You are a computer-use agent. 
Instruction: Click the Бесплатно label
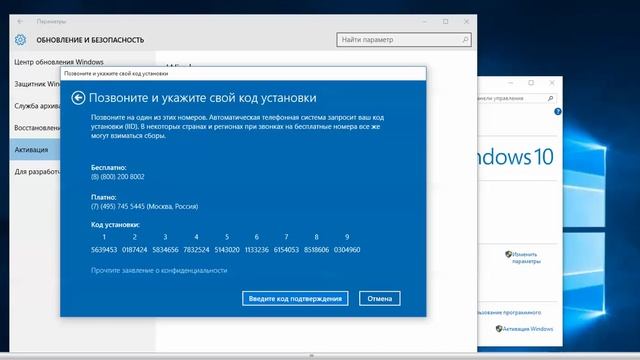pos(109,167)
